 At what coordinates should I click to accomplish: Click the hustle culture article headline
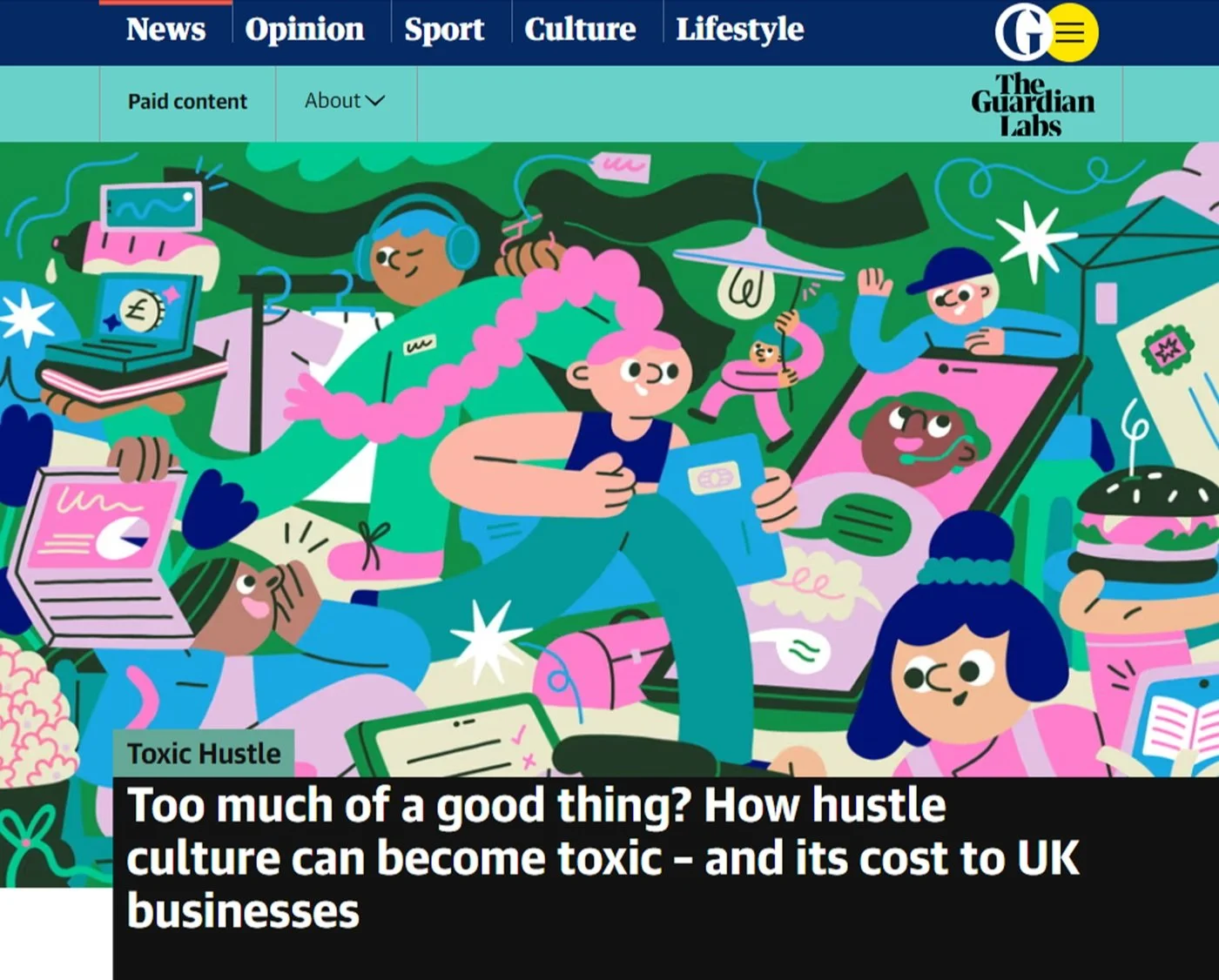click(603, 858)
